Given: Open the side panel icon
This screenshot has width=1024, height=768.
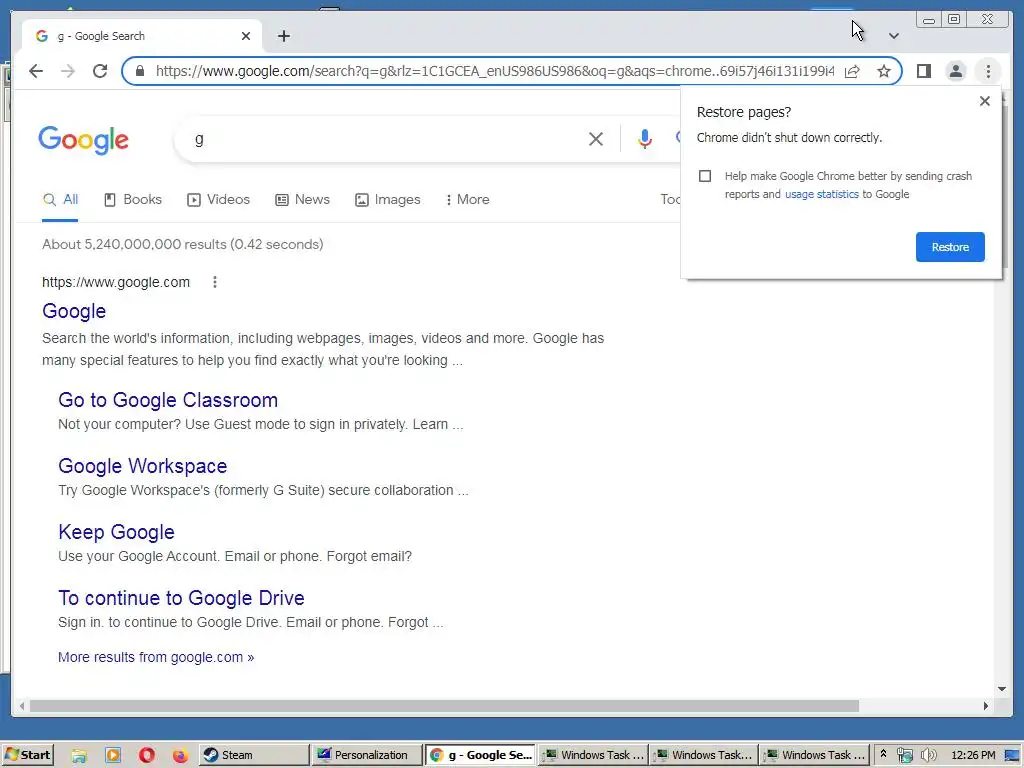Looking at the screenshot, I should (923, 71).
